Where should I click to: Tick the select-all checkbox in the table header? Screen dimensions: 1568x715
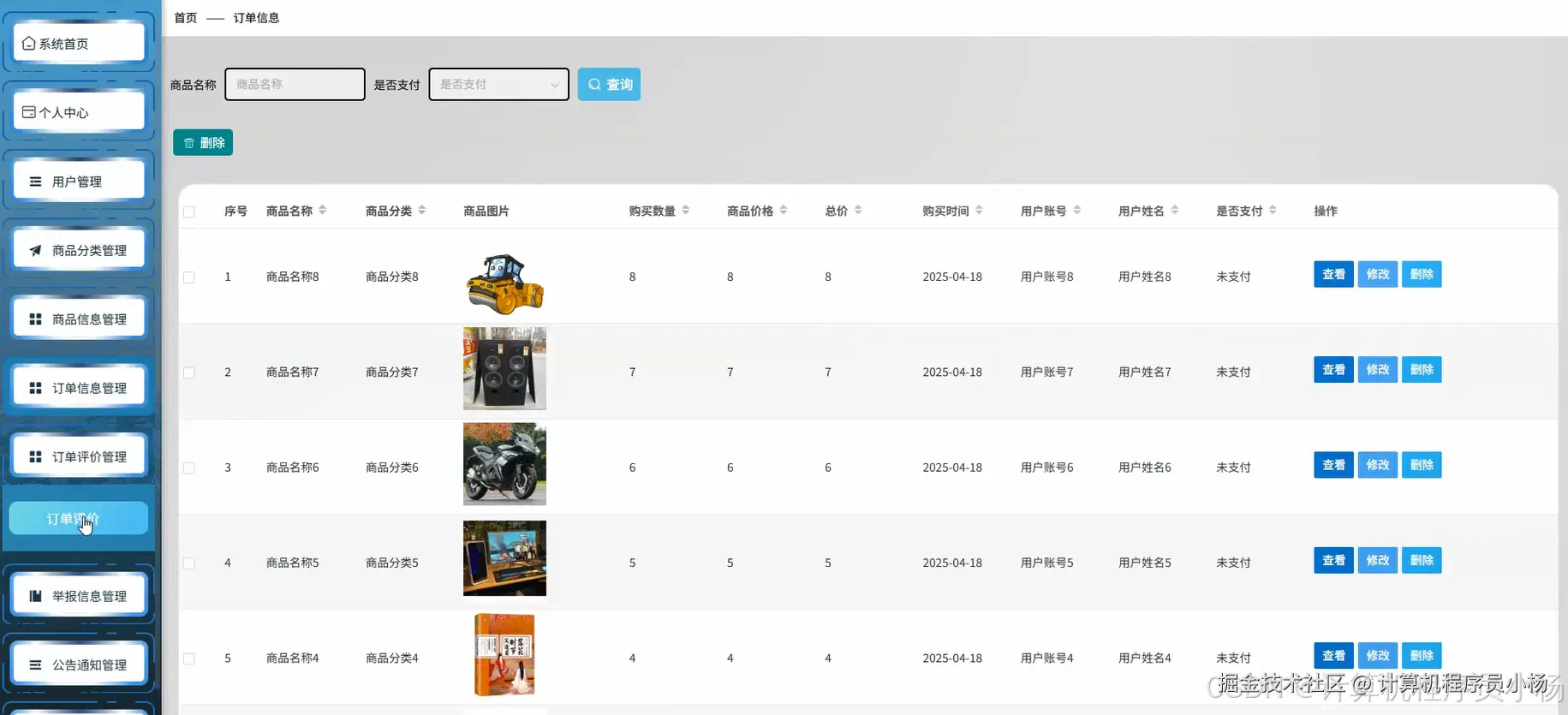click(189, 212)
